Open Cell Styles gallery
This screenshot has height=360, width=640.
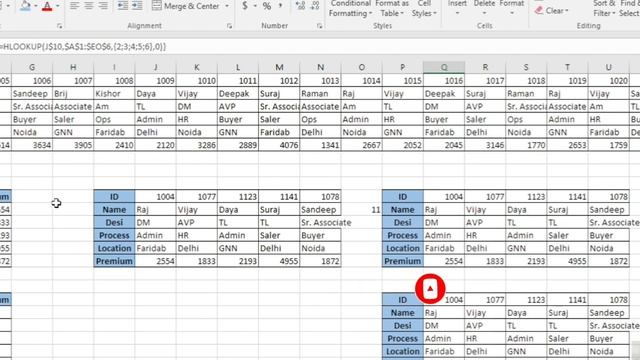[x=424, y=9]
